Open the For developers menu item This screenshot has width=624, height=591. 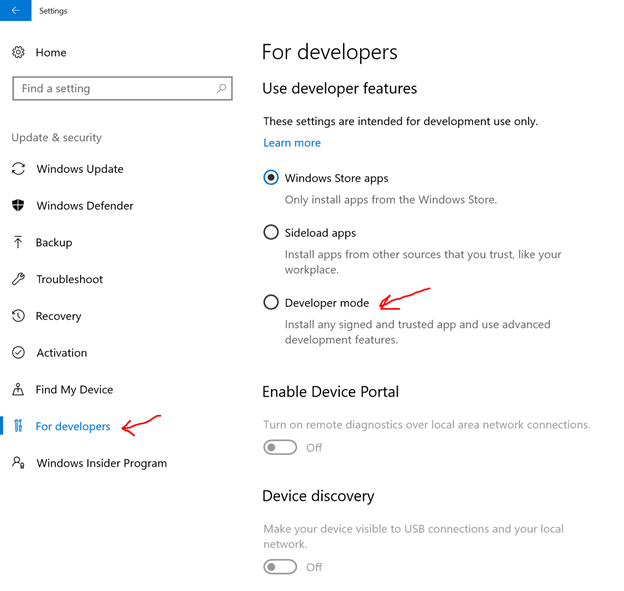[x=73, y=426]
